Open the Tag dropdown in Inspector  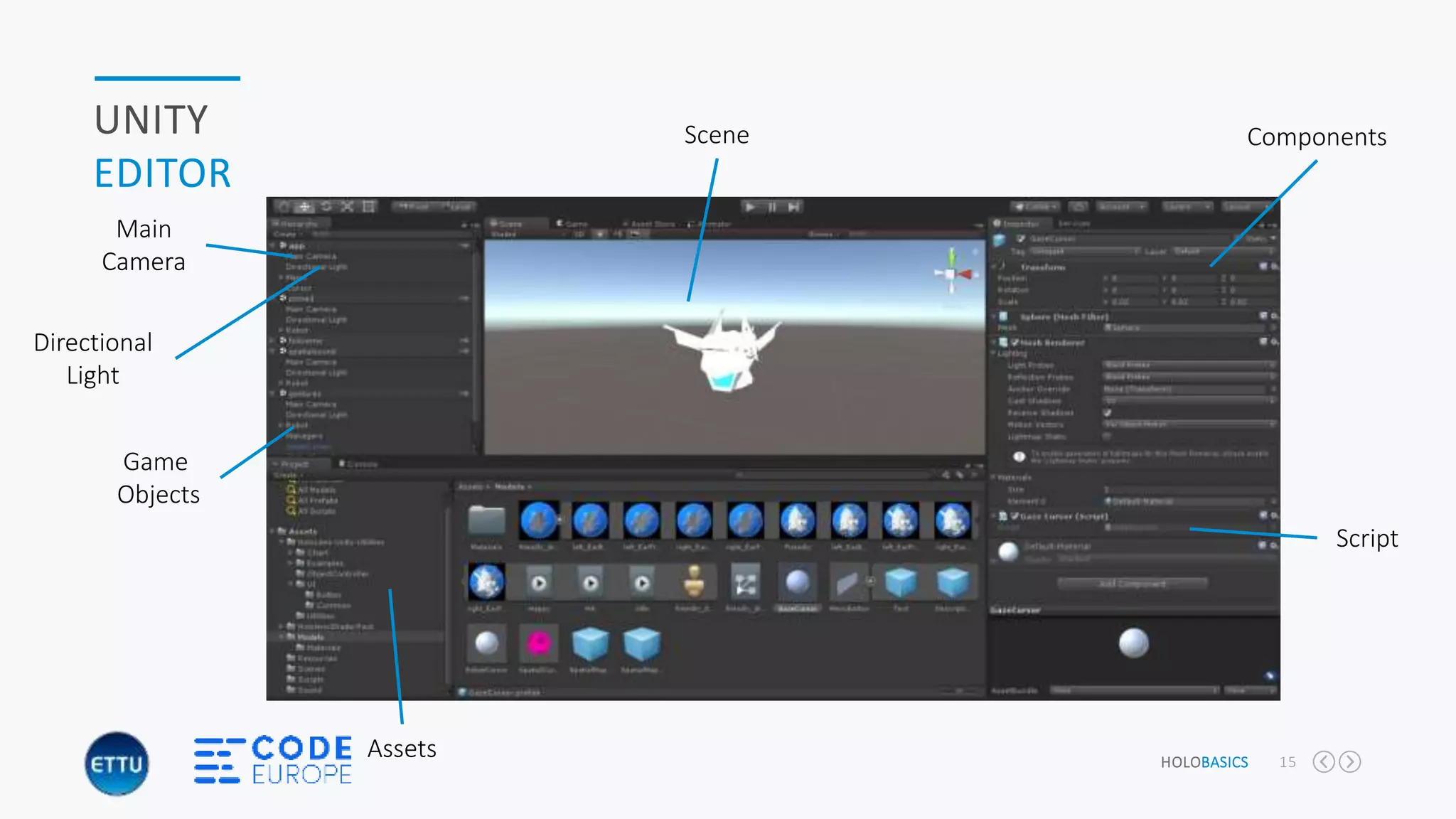pos(1085,252)
